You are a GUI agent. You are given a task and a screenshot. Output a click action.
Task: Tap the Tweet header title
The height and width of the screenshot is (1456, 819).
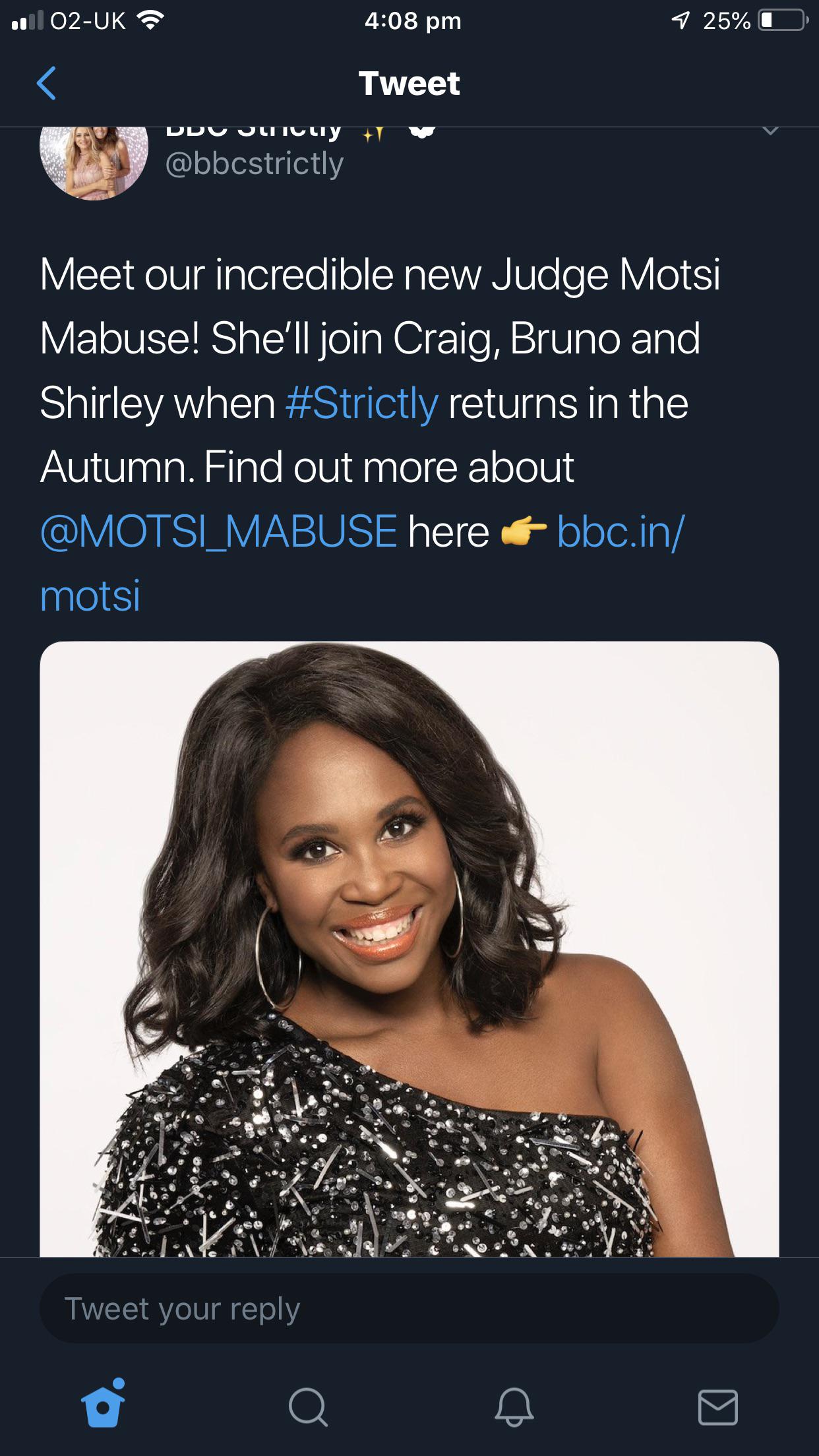point(409,84)
